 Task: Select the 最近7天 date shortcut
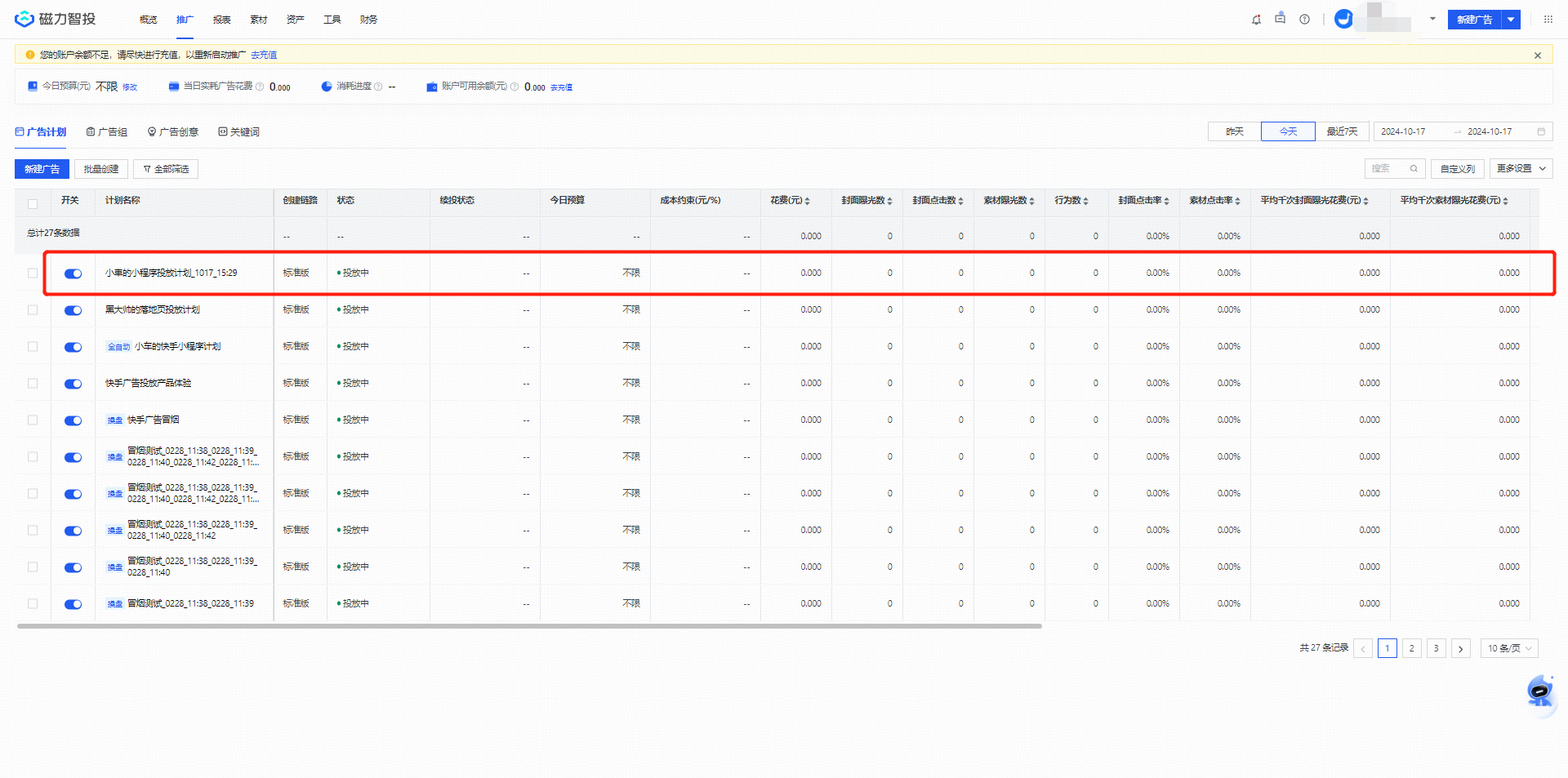(1342, 131)
